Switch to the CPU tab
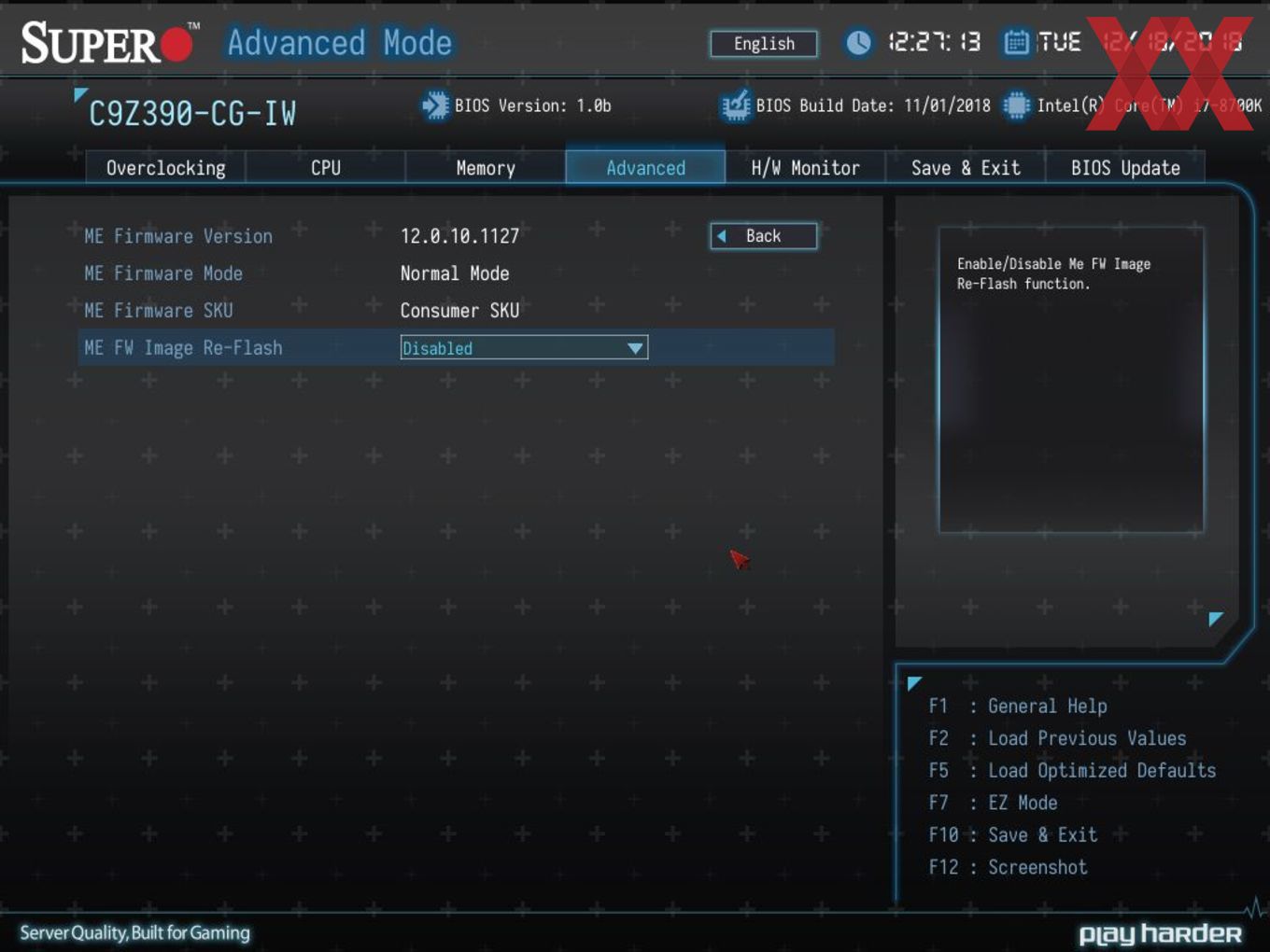The width and height of the screenshot is (1270, 952). [x=326, y=168]
